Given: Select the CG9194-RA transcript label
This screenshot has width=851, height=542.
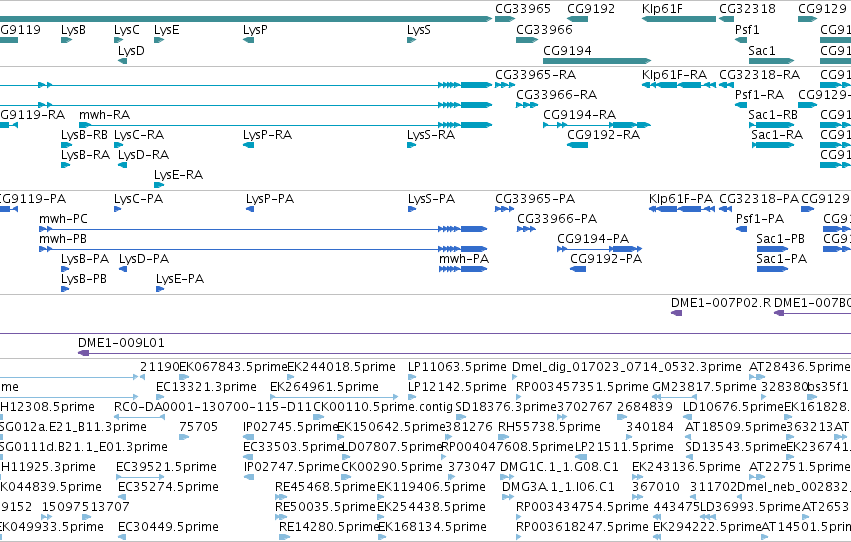Looking at the screenshot, I should pos(579,115).
